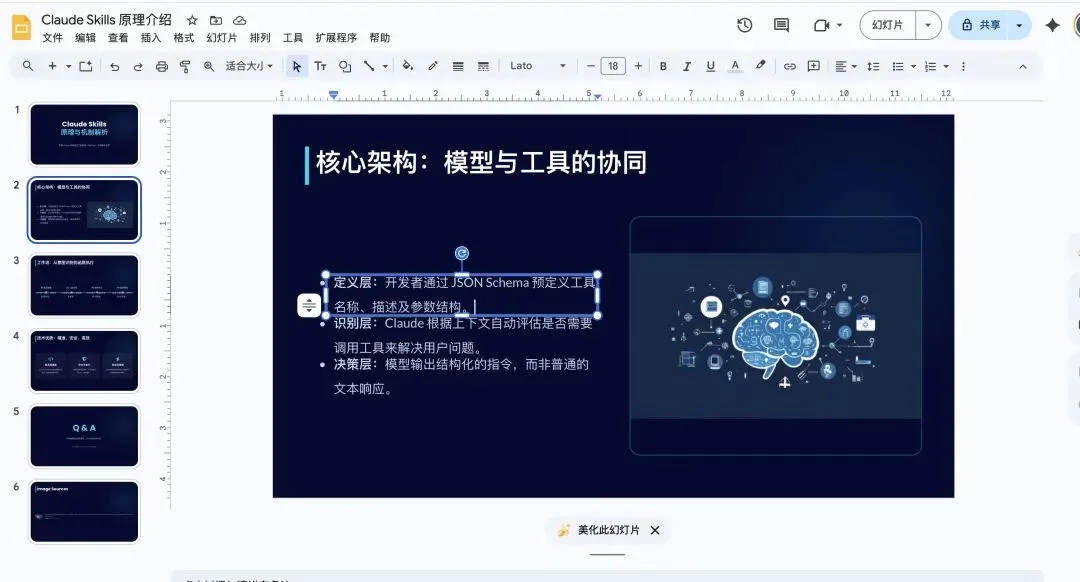Viewport: 1080px width, 582px height.
Task: Select the Q & A slide thumbnail
Action: [x=84, y=436]
